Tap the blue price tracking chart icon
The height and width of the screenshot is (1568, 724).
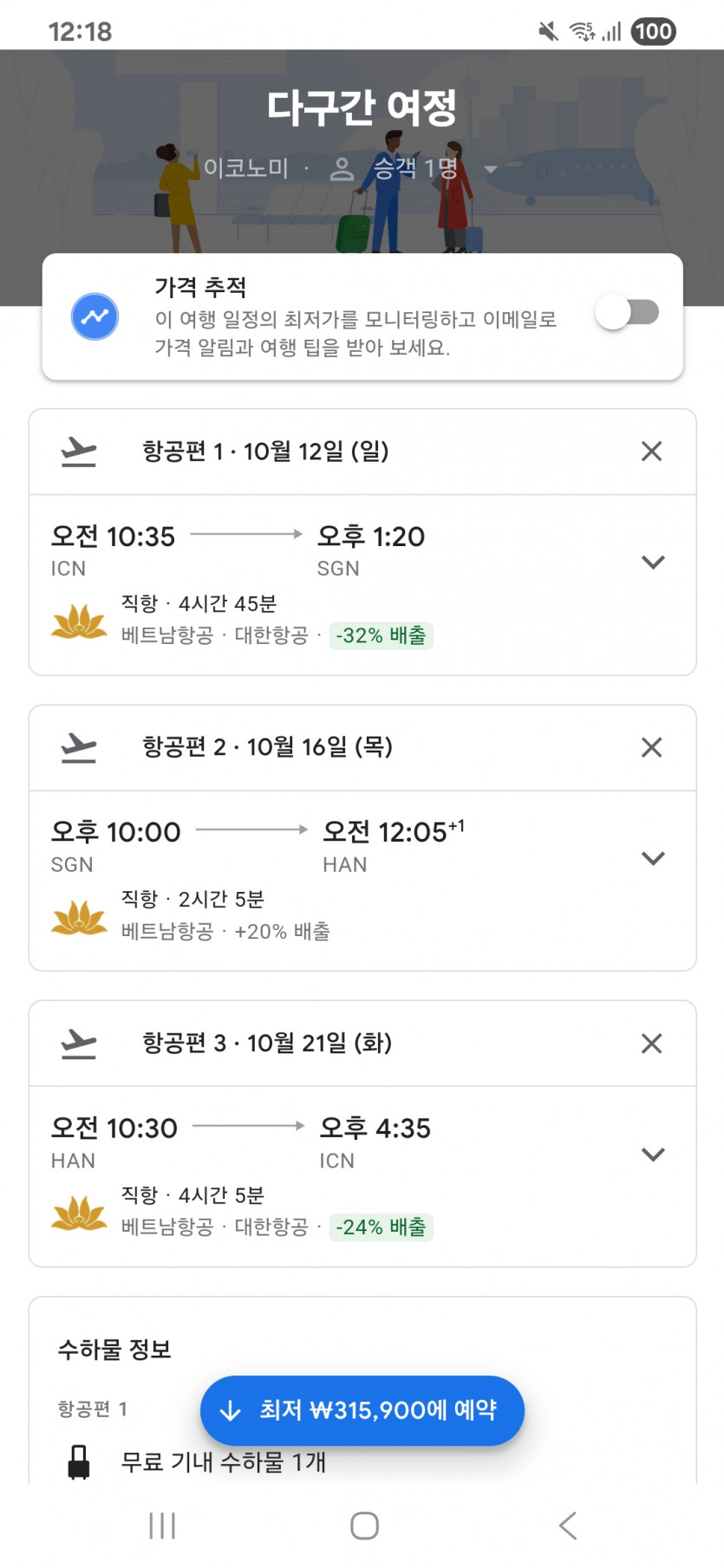click(x=95, y=316)
